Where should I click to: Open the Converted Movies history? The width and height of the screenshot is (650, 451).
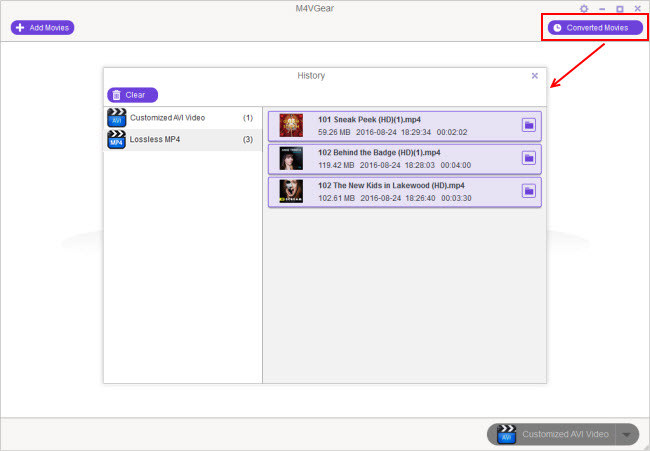click(595, 28)
